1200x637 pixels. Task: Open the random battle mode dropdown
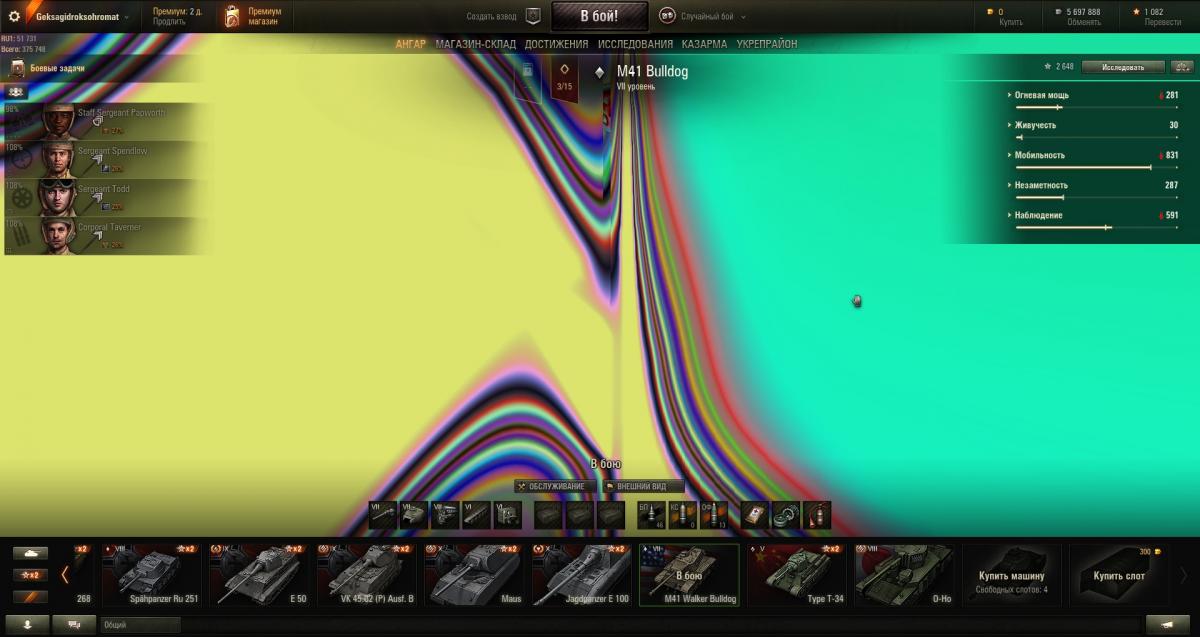(700, 16)
